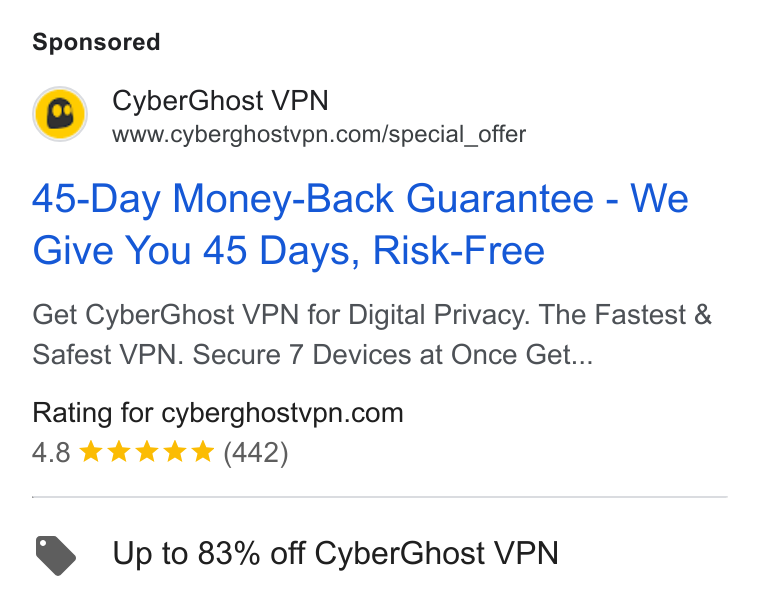This screenshot has width=760, height=614.
Task: Click the 4.8 rating score
Action: coord(51,453)
